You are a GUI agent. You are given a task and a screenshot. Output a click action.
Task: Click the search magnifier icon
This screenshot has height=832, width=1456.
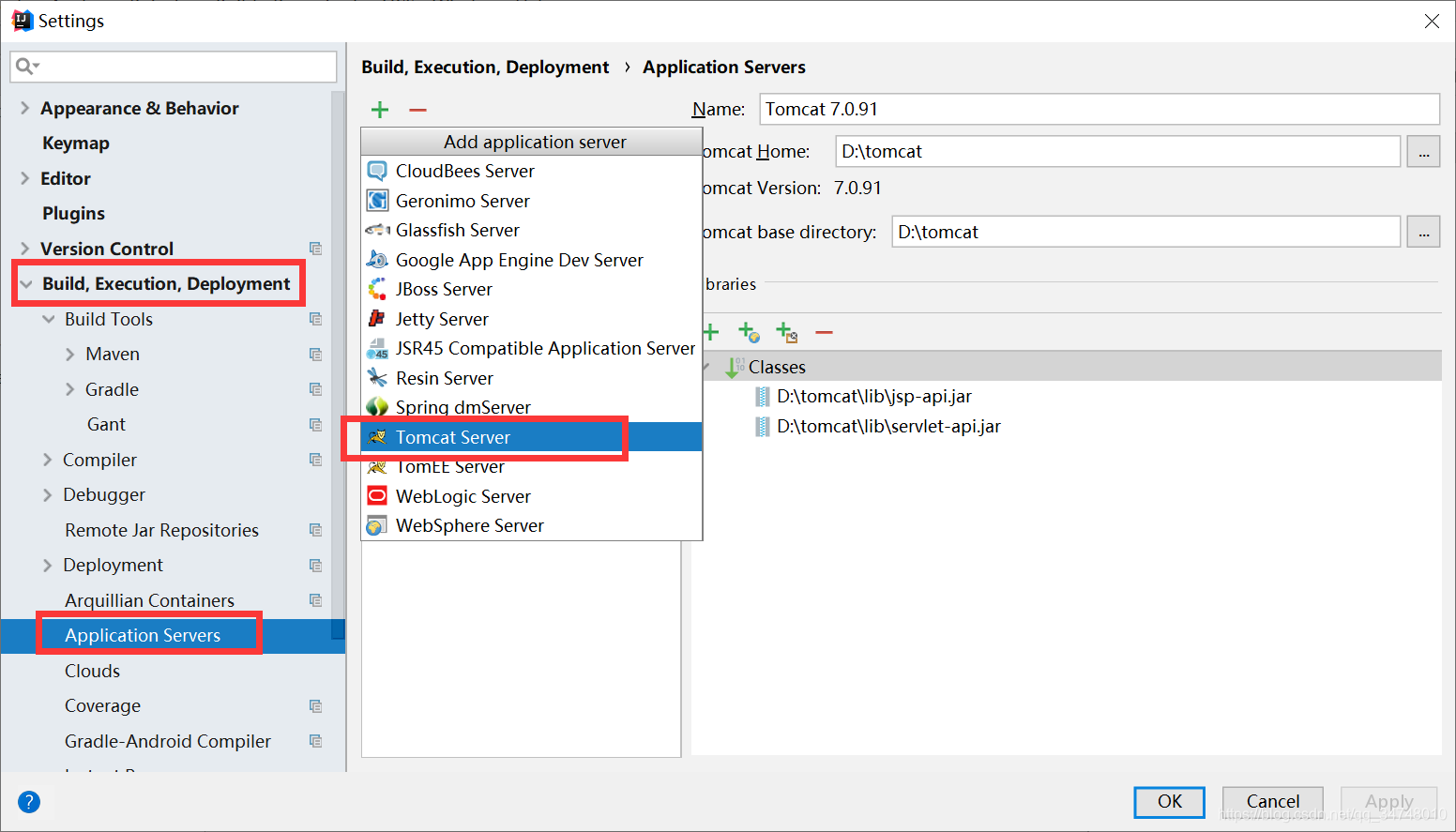tap(27, 66)
